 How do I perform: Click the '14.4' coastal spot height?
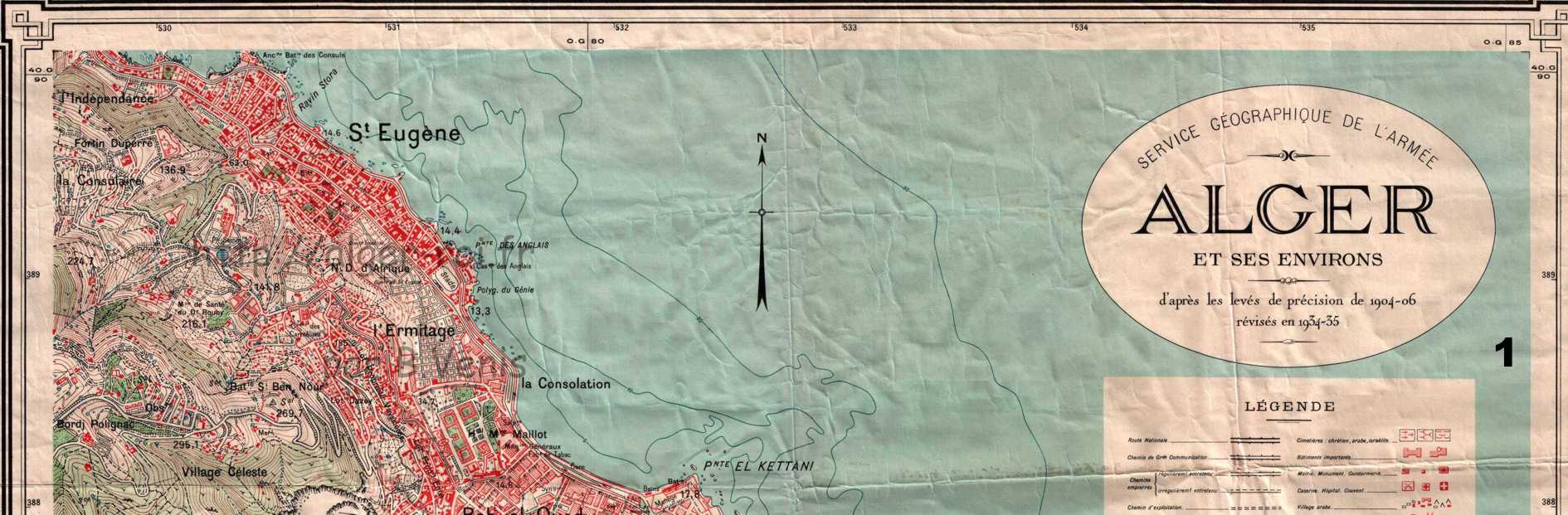coord(450,230)
